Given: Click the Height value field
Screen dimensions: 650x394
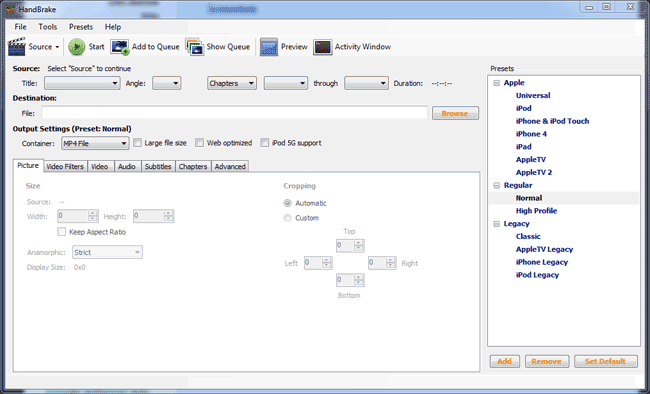Looking at the screenshot, I should click(x=153, y=216).
